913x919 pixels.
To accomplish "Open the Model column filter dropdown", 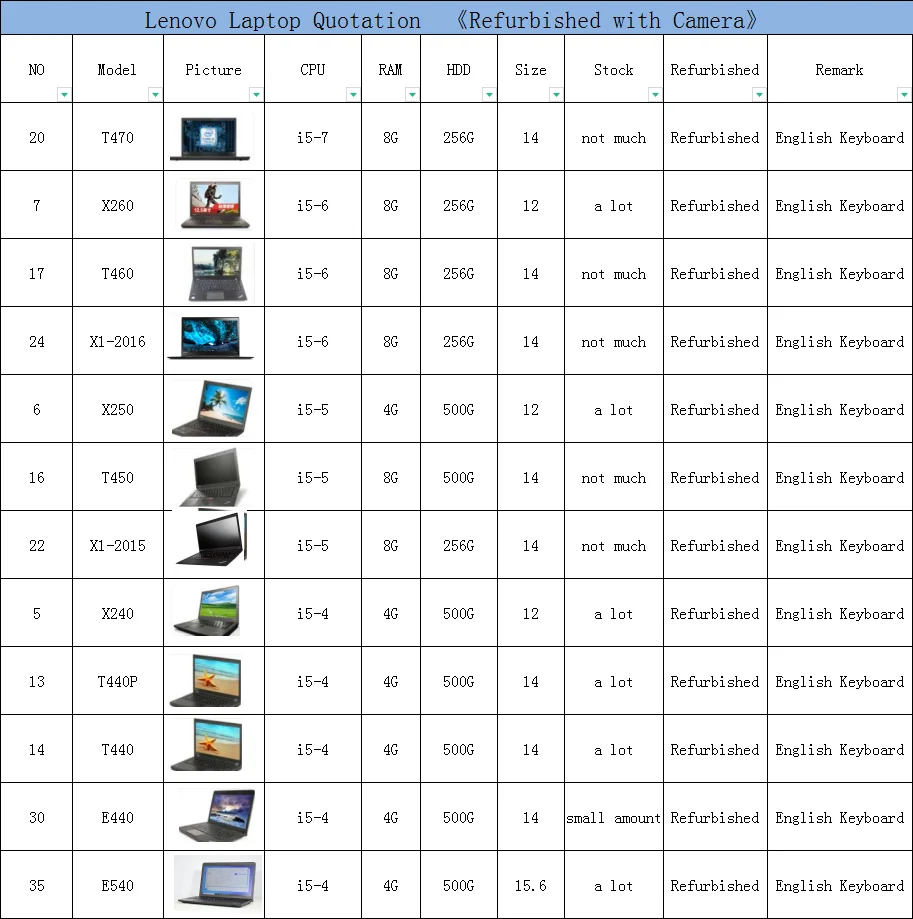I will pyautogui.click(x=156, y=94).
